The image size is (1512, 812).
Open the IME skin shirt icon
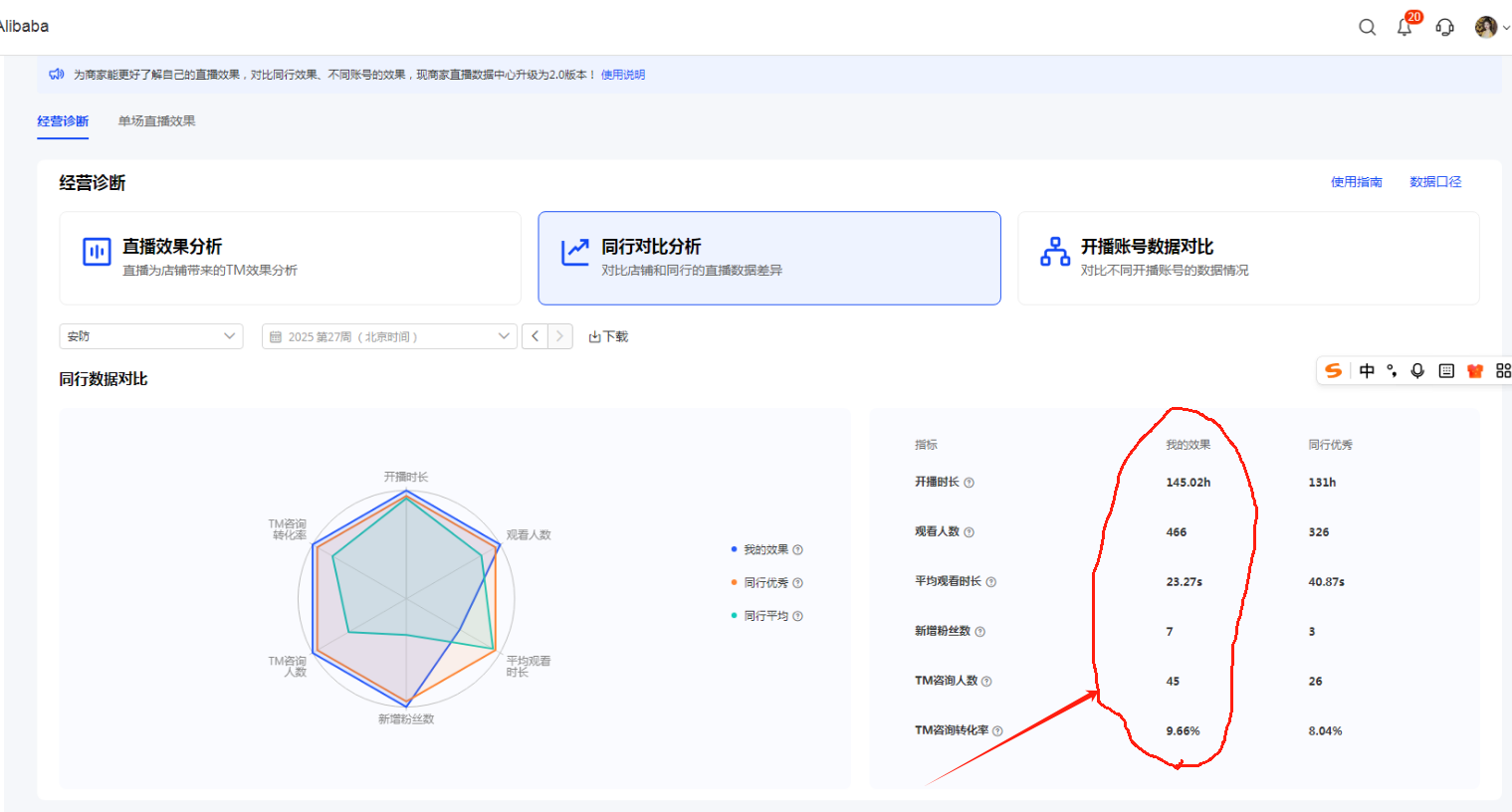(x=1475, y=370)
